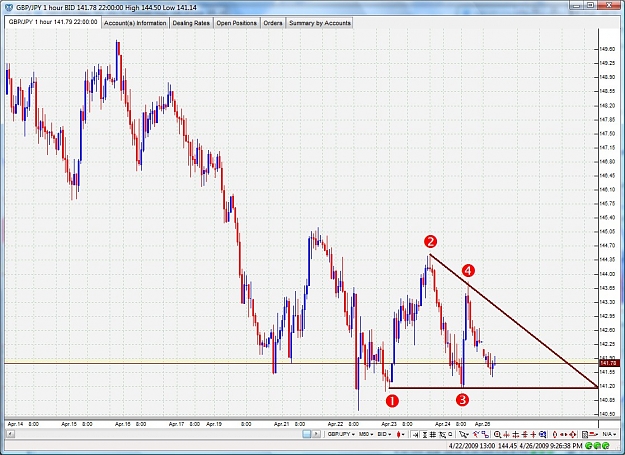Image resolution: width=625 pixels, height=455 pixels.
Task: Click the first red crosshair line tool
Action: [507, 434]
